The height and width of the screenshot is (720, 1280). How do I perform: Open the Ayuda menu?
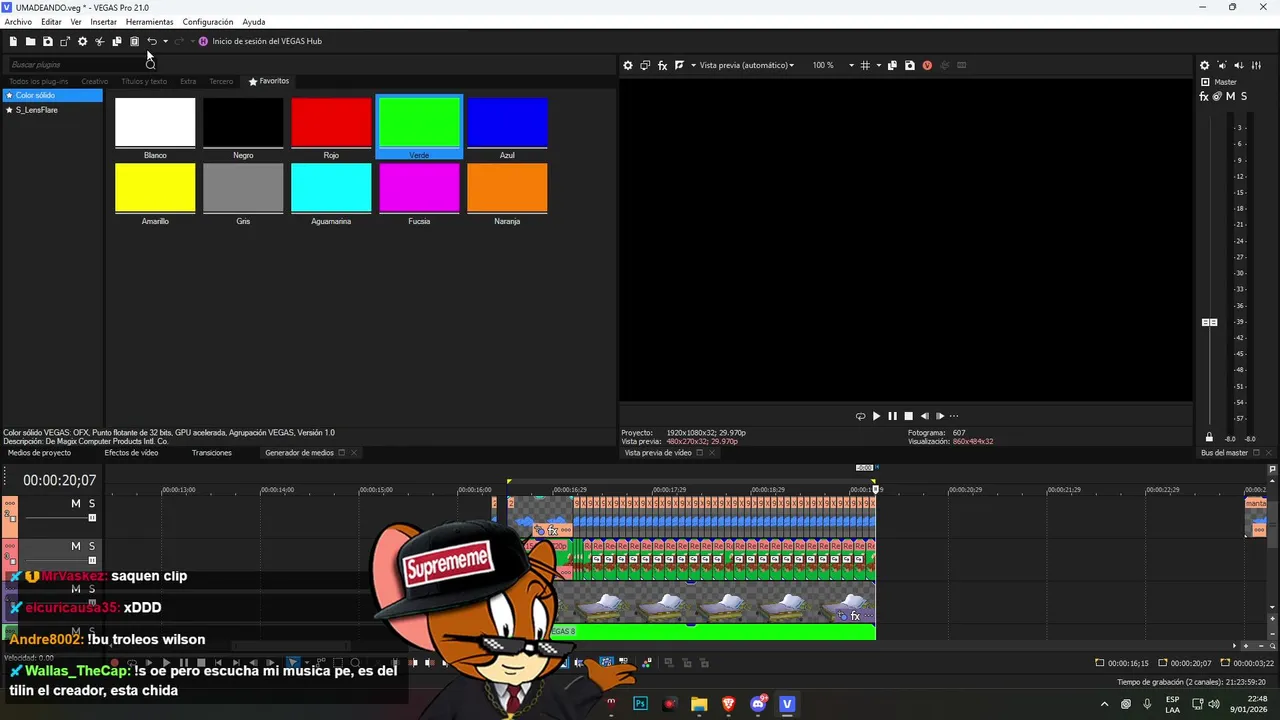point(254,22)
